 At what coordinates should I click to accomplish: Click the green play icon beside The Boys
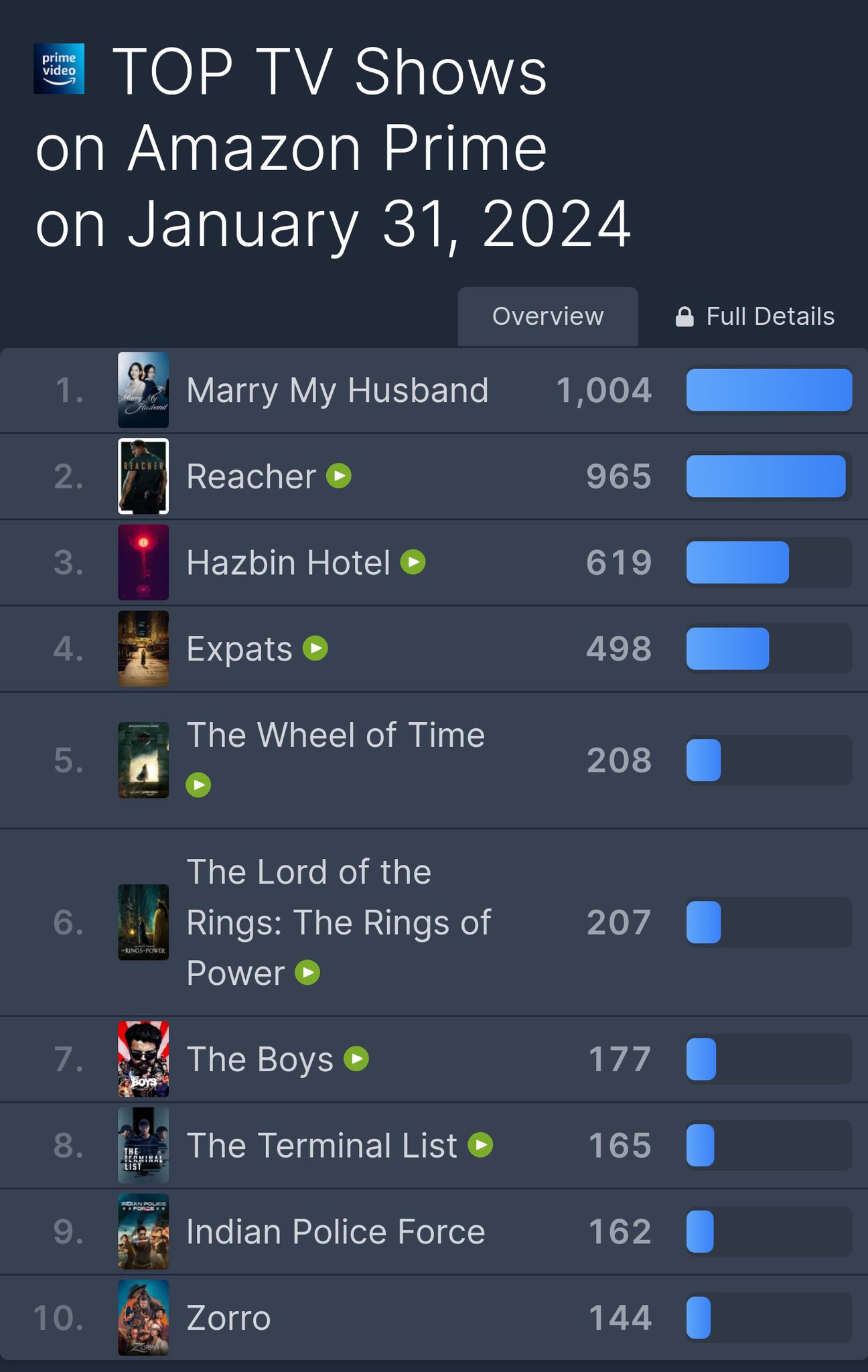tap(356, 1059)
